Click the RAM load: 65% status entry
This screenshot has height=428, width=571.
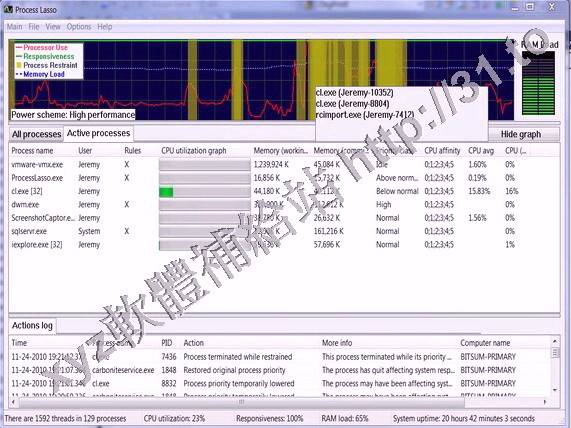tap(345, 419)
